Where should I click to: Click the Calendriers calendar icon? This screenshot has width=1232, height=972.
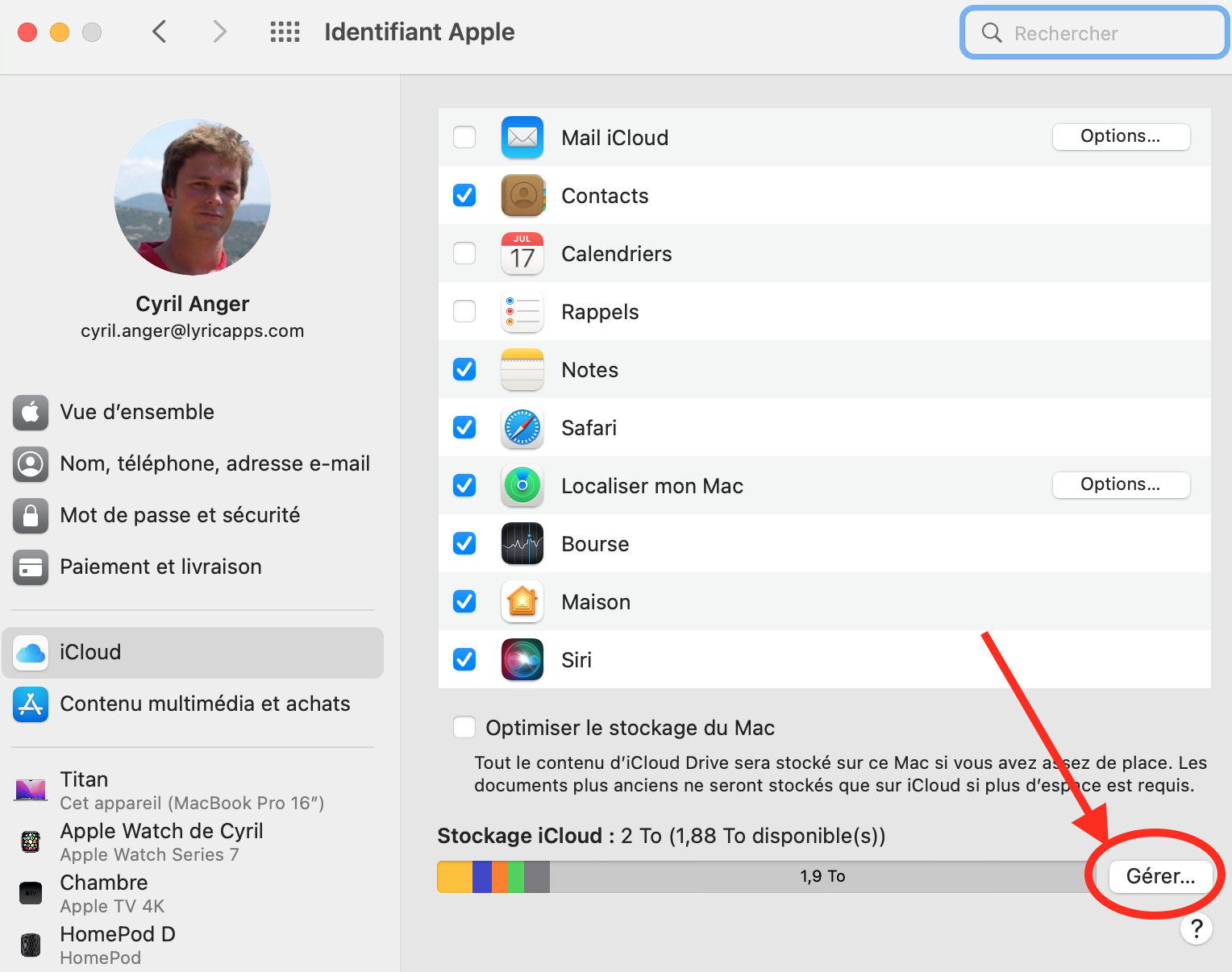(522, 253)
